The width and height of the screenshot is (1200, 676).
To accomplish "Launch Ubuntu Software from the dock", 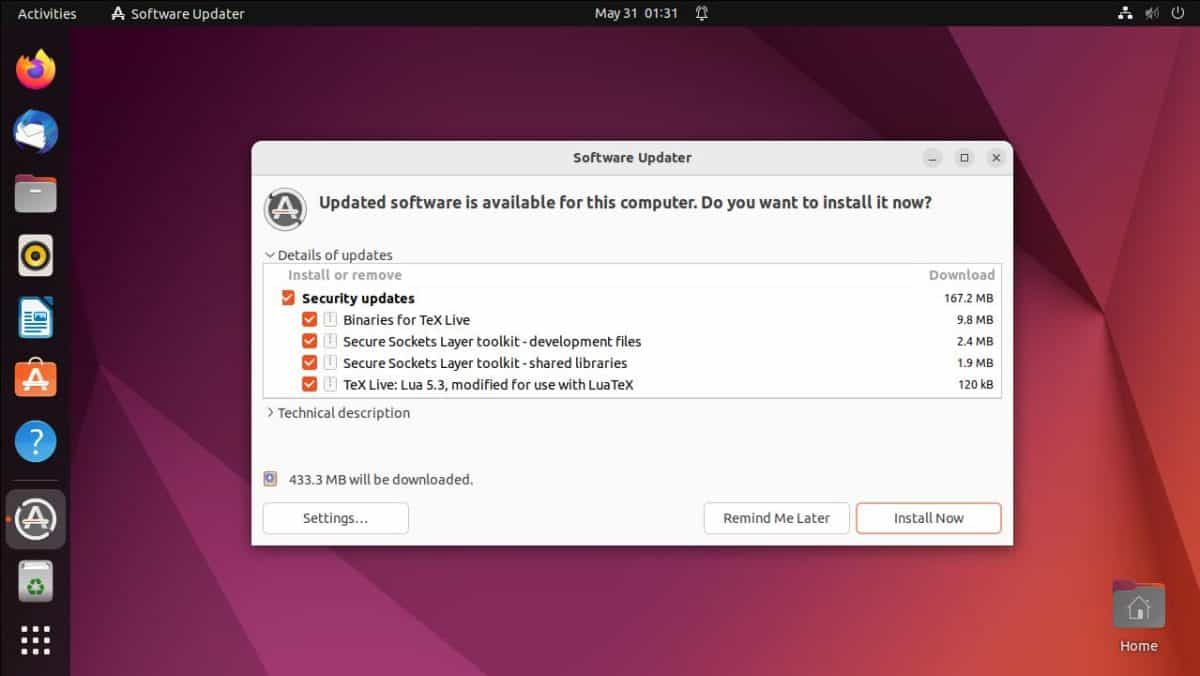I will (35, 379).
